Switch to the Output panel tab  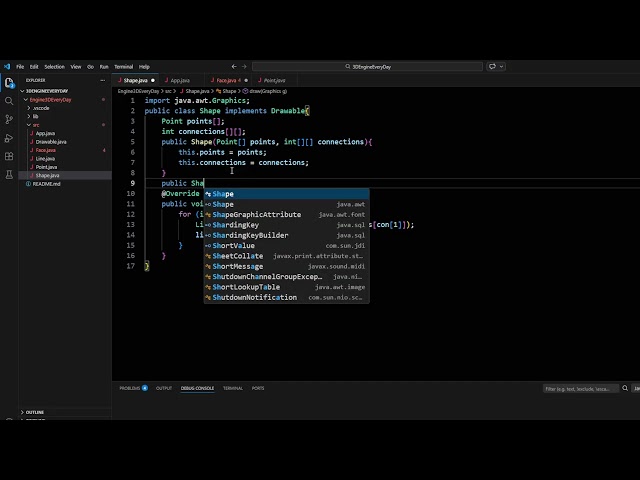point(164,388)
